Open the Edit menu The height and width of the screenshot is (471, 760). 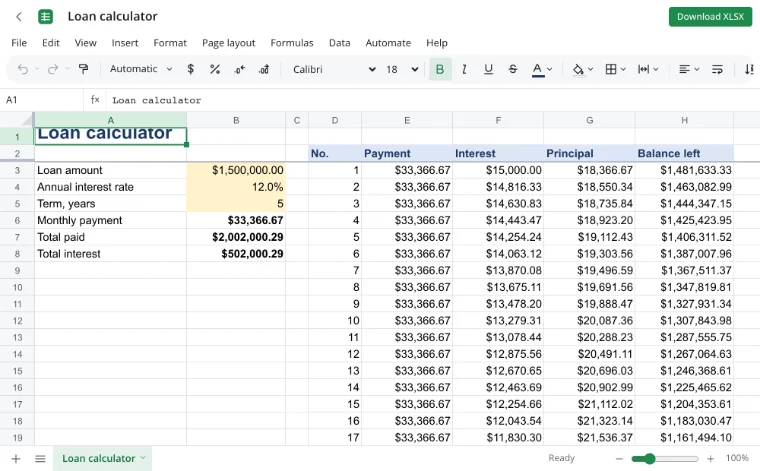(x=50, y=43)
